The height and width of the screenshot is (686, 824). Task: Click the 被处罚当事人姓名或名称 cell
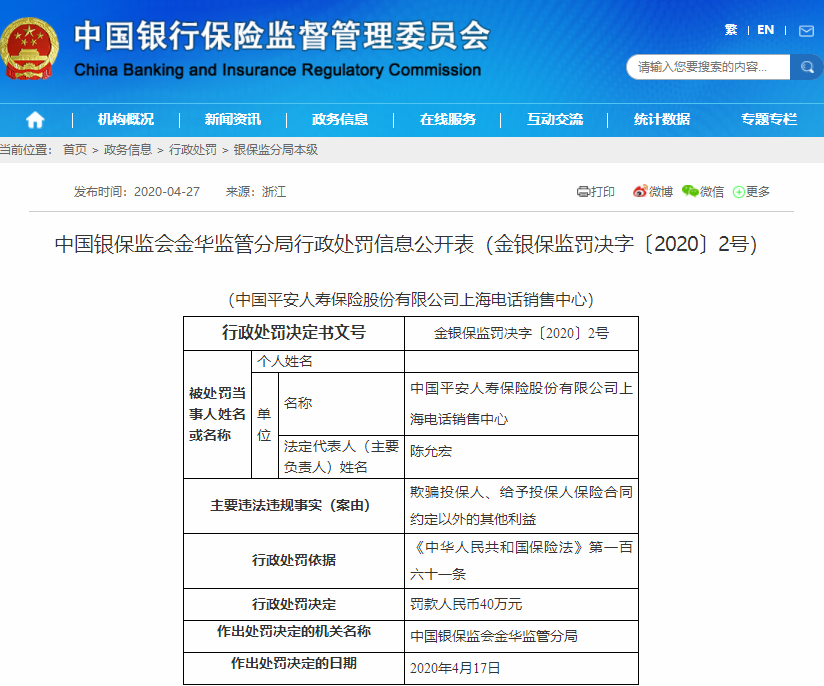pyautogui.click(x=218, y=414)
